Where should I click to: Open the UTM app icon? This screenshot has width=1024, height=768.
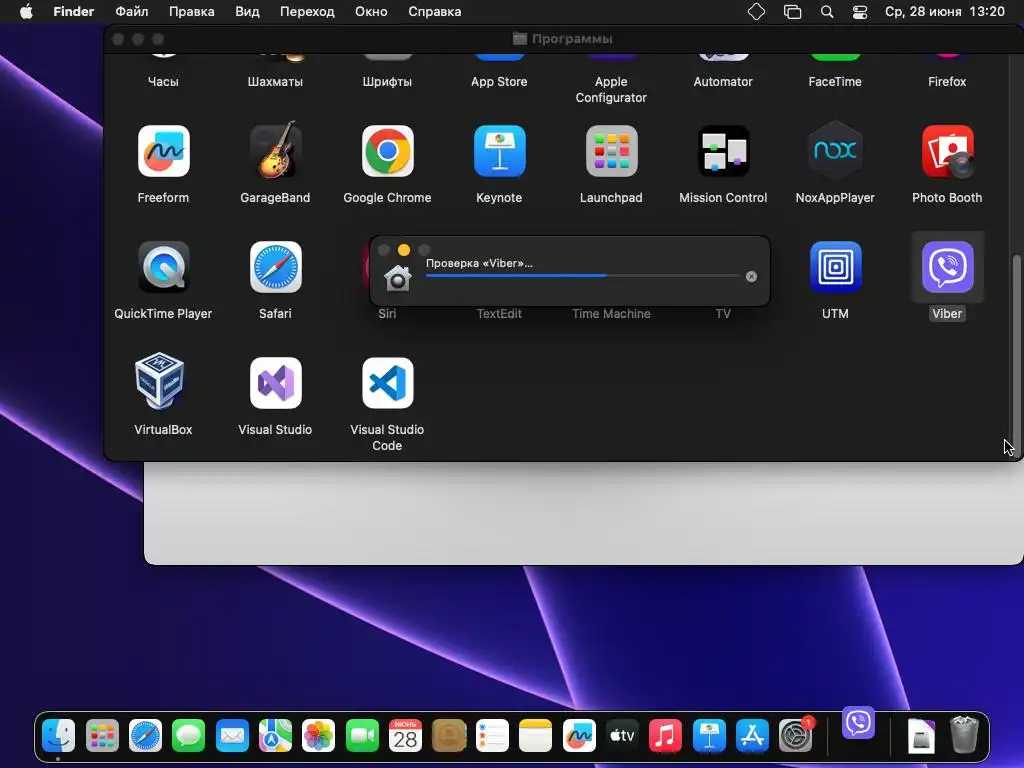835,266
